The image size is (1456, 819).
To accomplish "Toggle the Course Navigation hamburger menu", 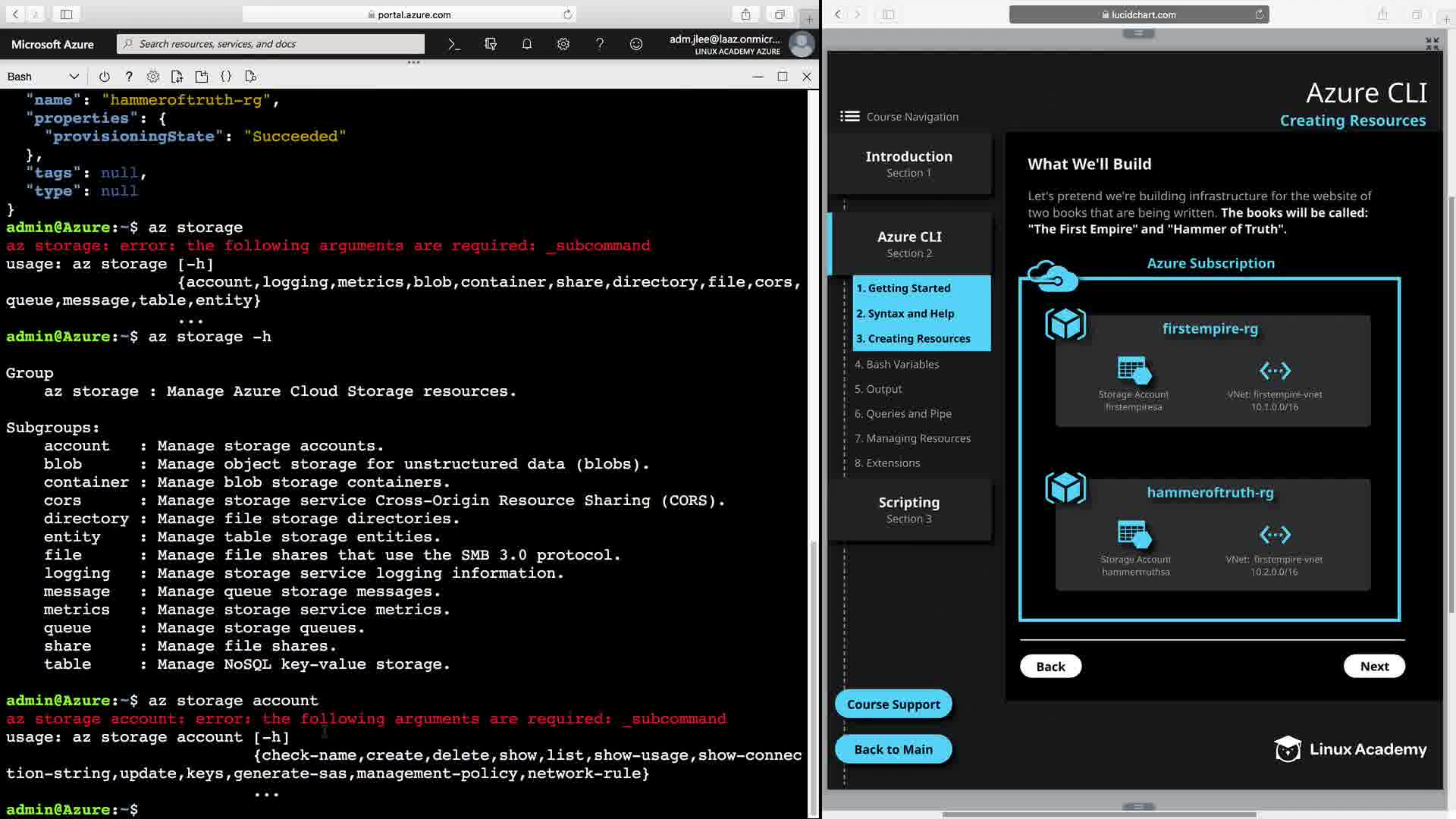I will pos(849,116).
